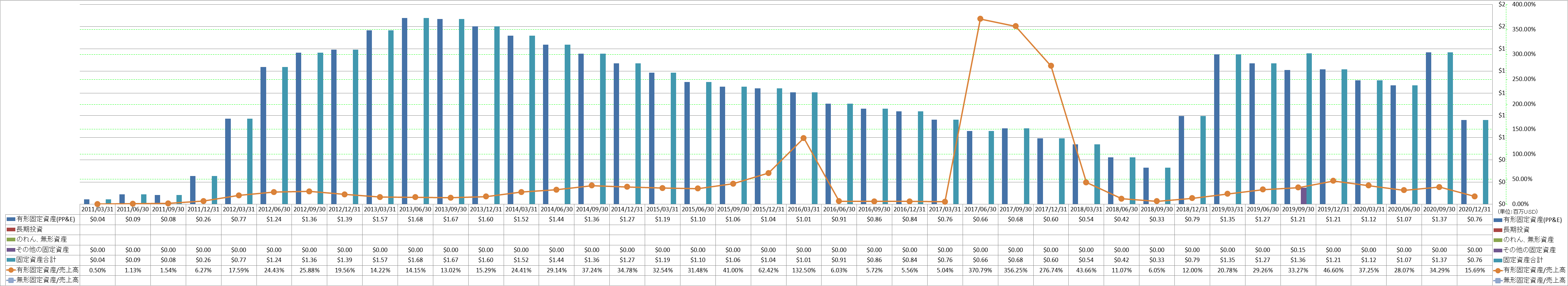Click the 5.04% ratio cell
This screenshot has width=1568, height=286.
pyautogui.click(x=945, y=270)
